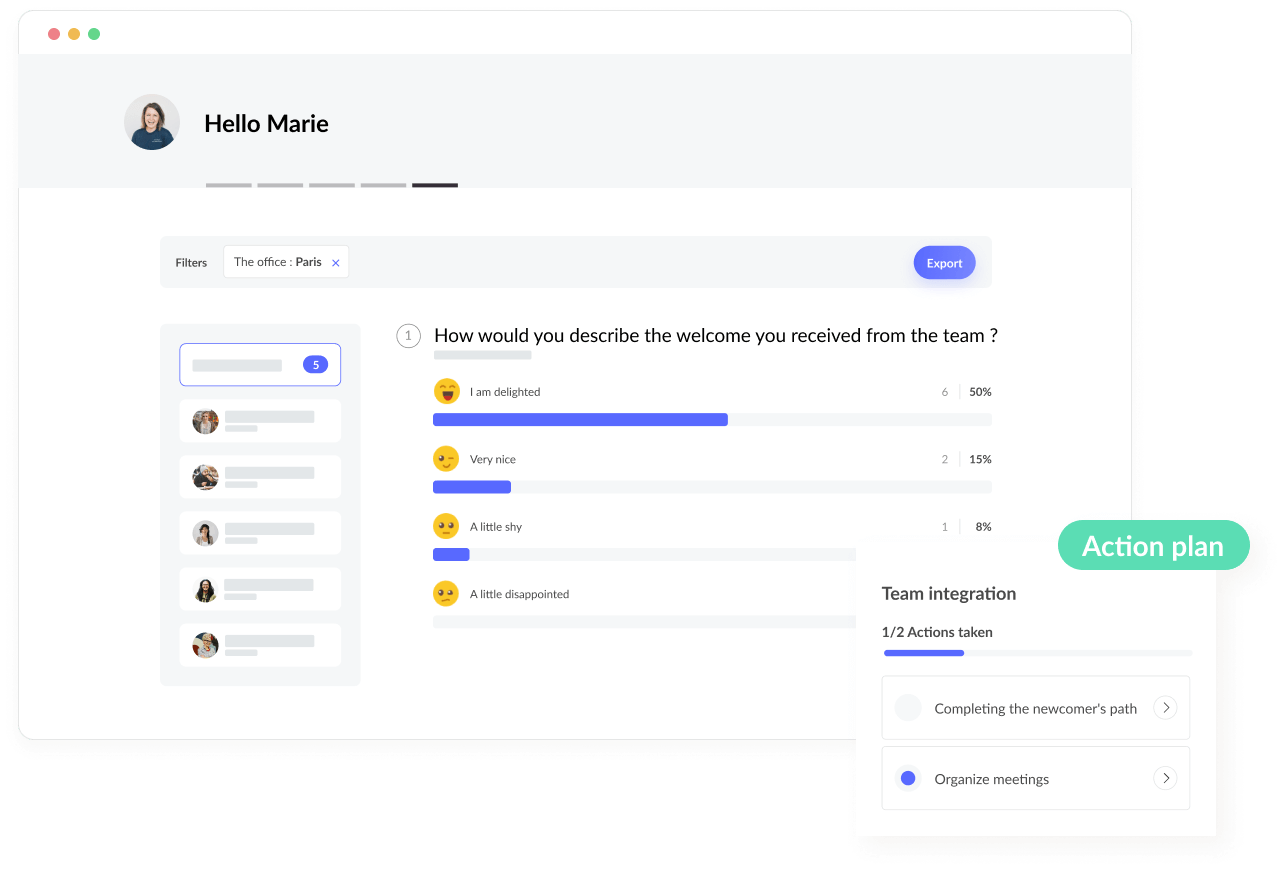Screen dimensions: 1283x869
Task: Click the Export button
Action: (x=943, y=262)
